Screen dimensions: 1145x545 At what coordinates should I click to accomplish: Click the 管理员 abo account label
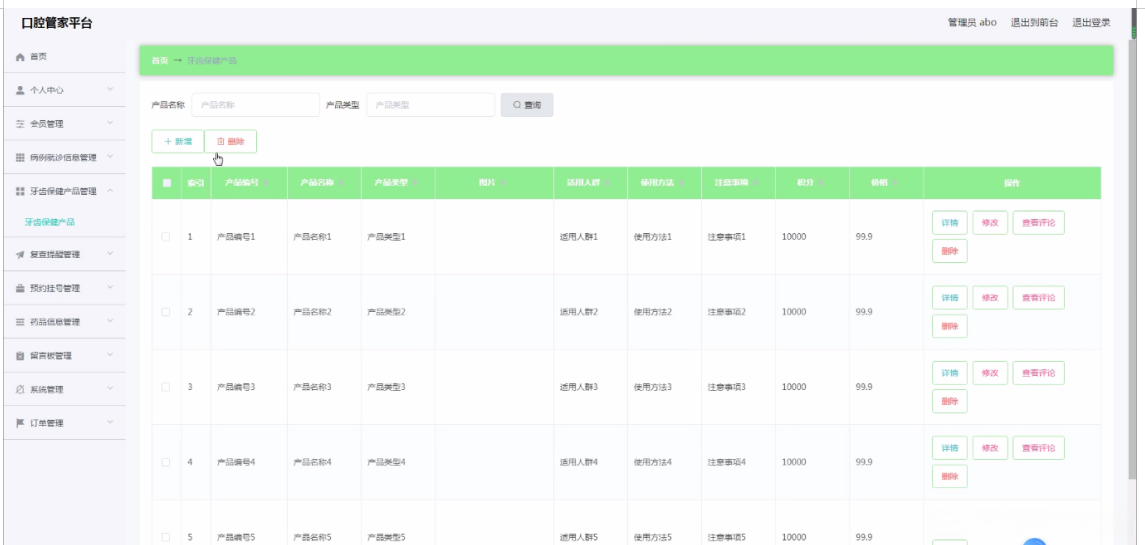(x=972, y=23)
